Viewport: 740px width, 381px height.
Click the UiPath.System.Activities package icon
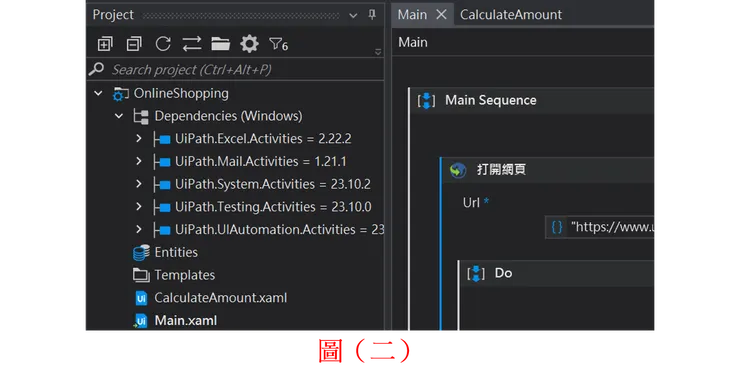[x=162, y=184]
